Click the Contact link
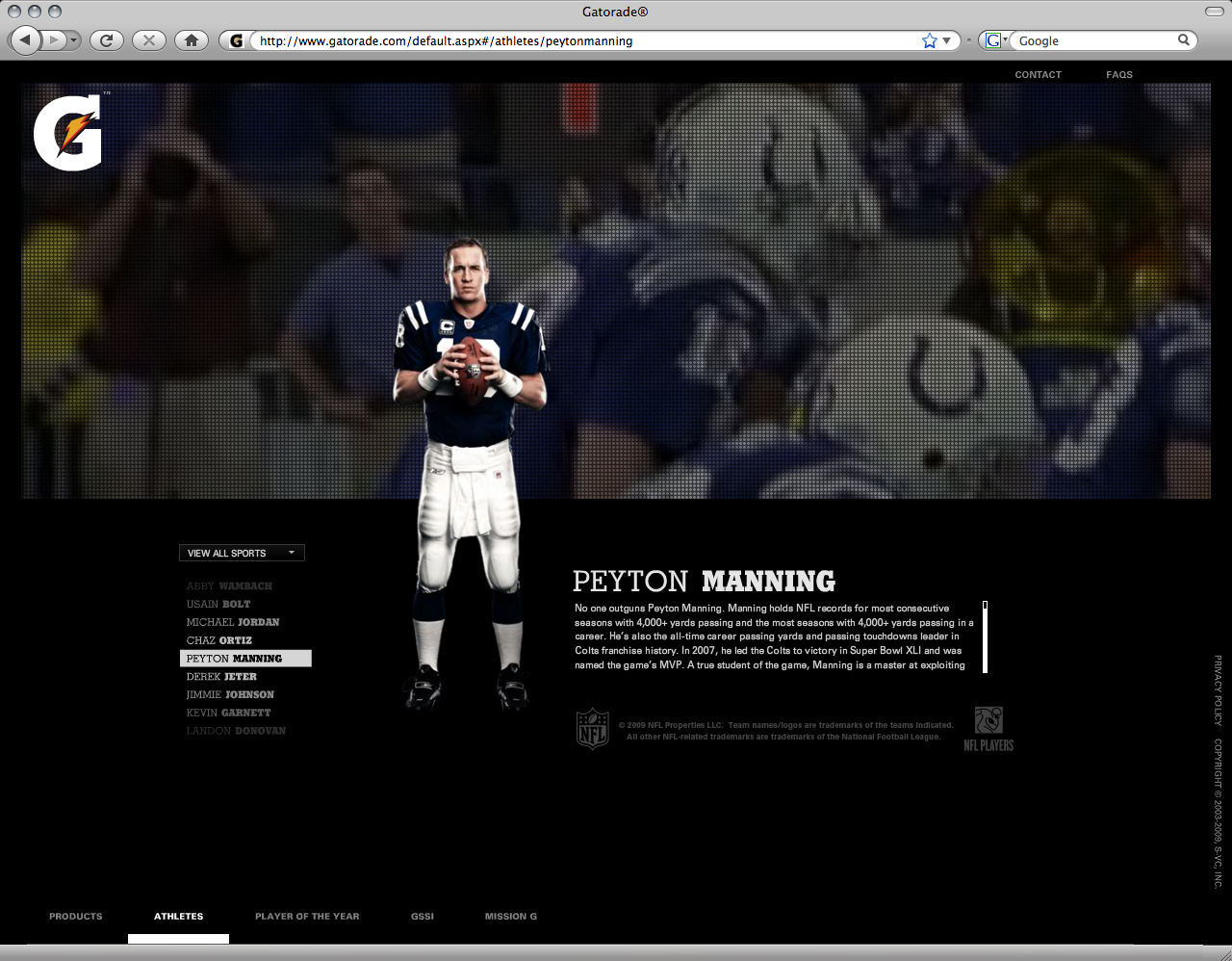1232x961 pixels. (x=1038, y=75)
